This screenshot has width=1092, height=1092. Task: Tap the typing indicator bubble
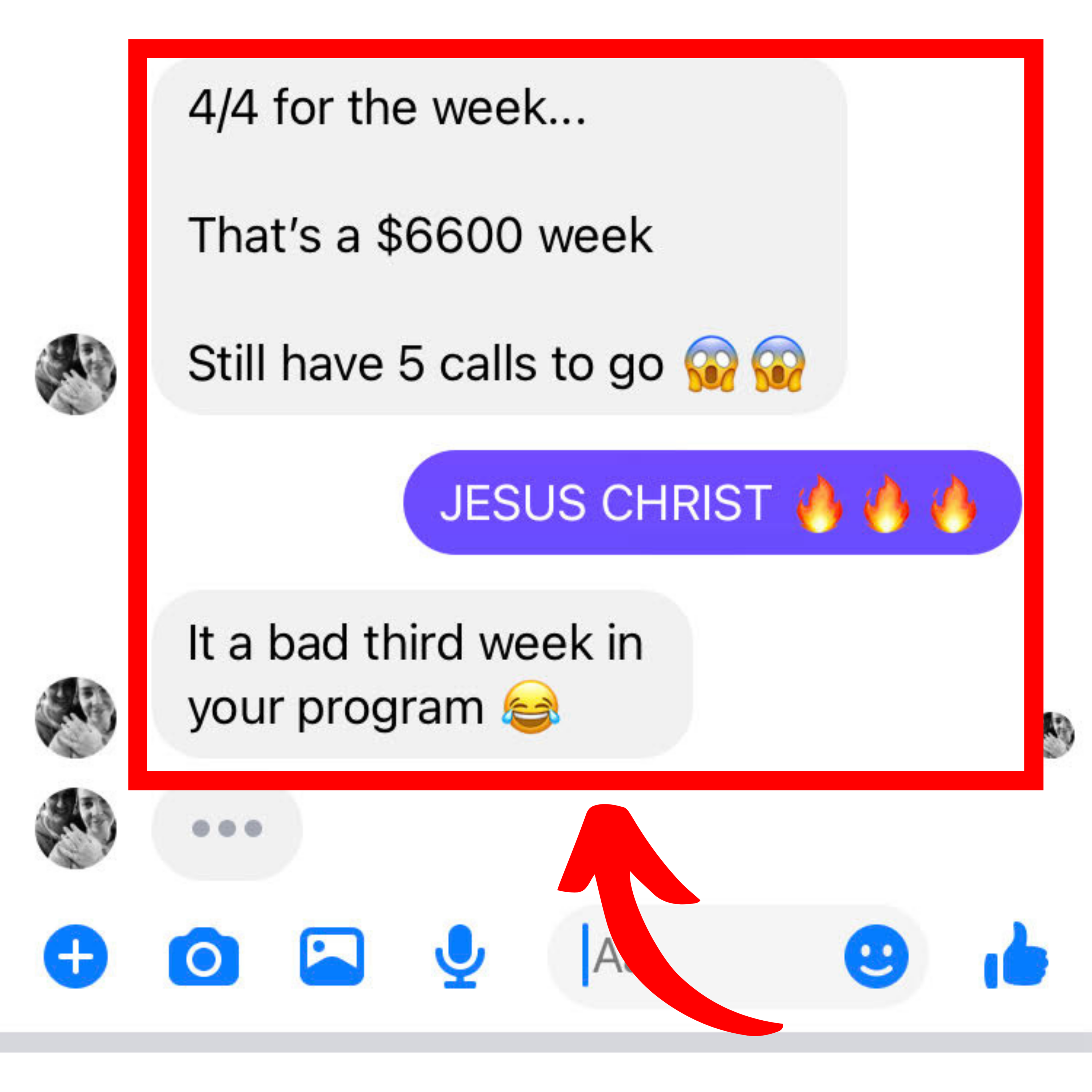(x=227, y=828)
